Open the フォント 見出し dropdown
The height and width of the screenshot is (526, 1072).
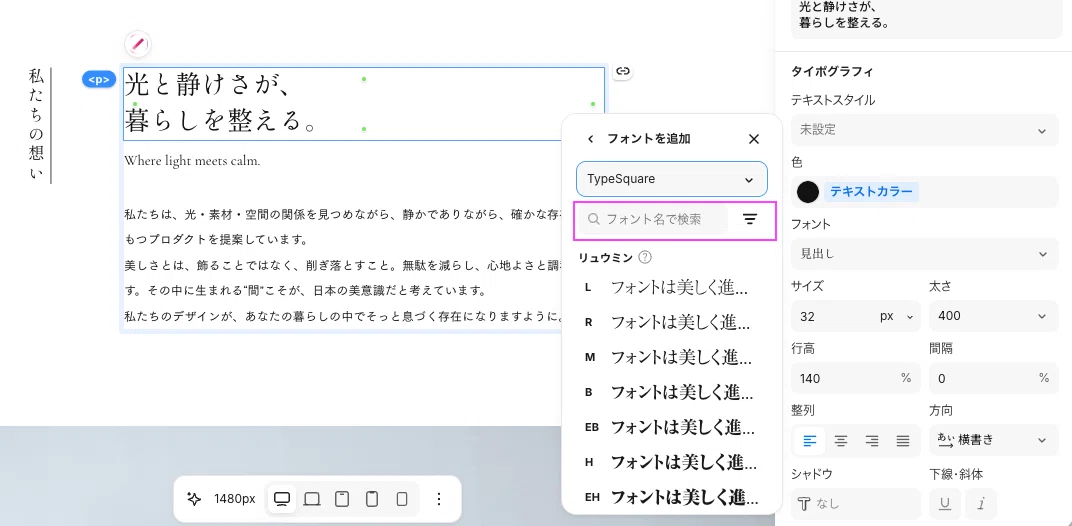coord(924,254)
